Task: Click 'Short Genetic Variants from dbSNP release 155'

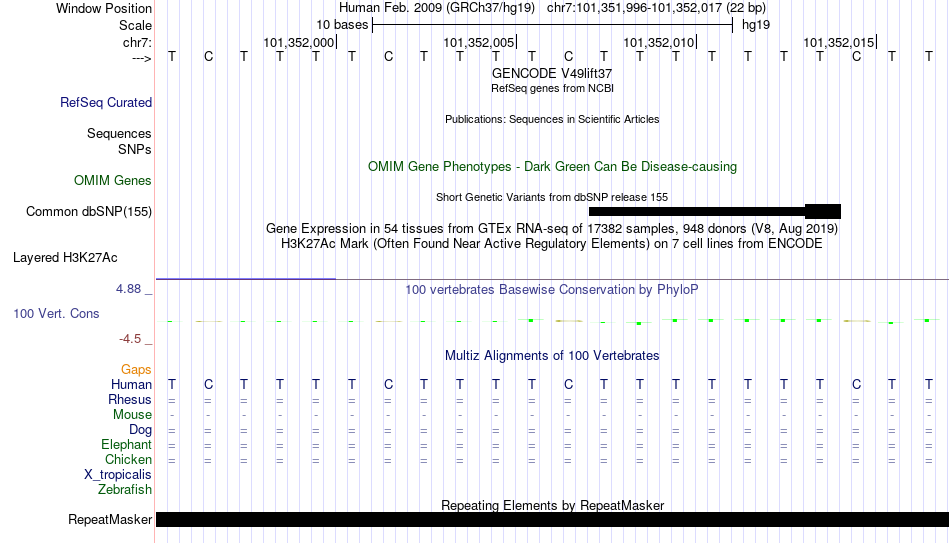Action: [x=552, y=198]
